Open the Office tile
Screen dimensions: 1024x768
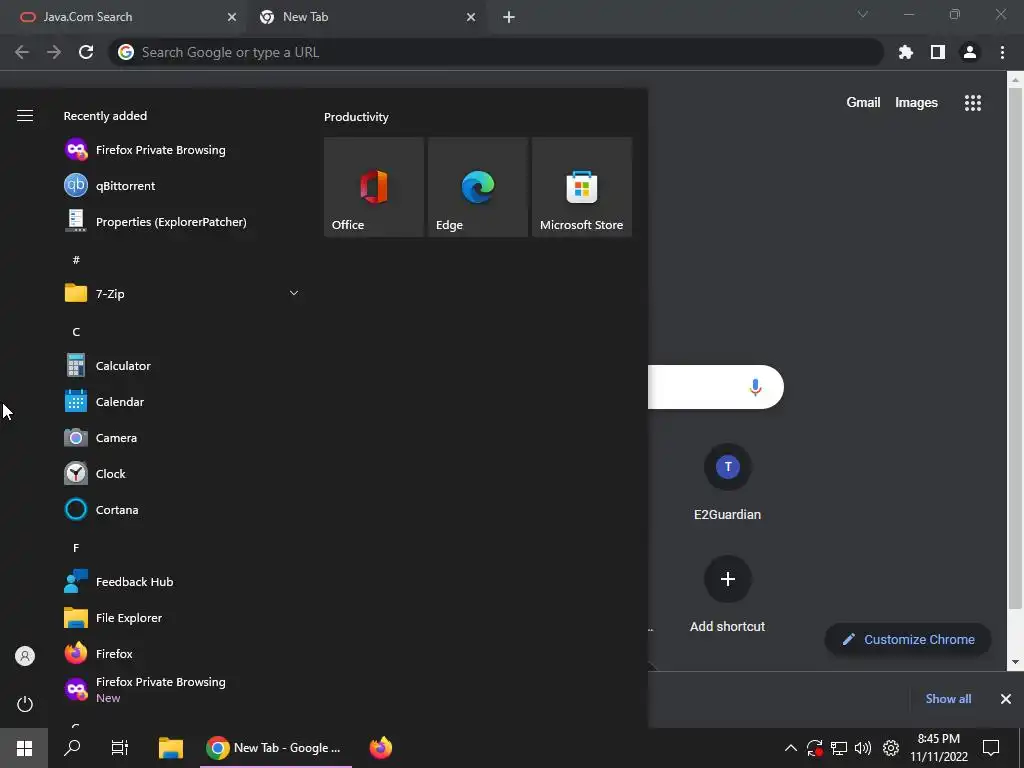tap(374, 187)
